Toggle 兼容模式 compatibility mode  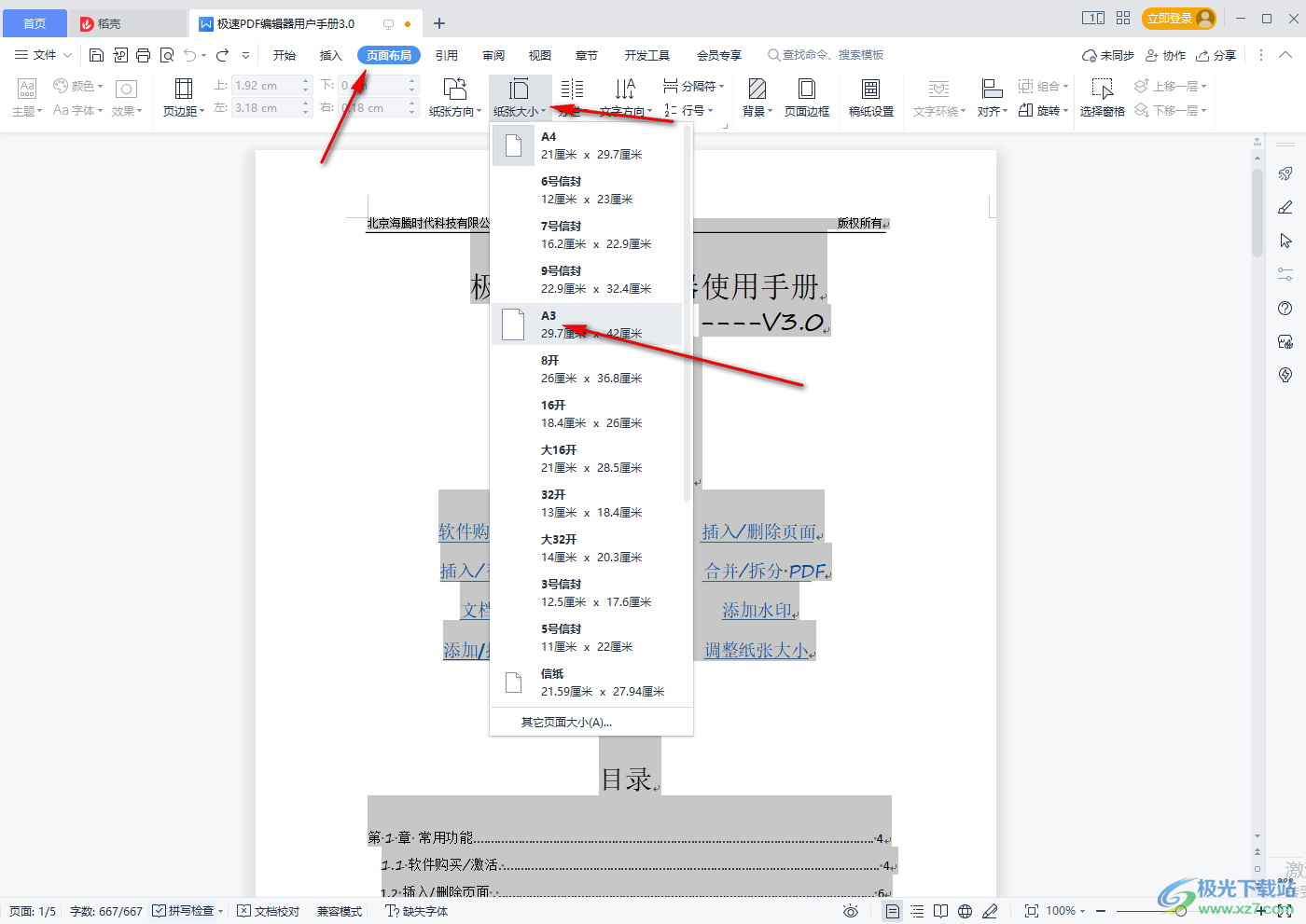pos(340,911)
